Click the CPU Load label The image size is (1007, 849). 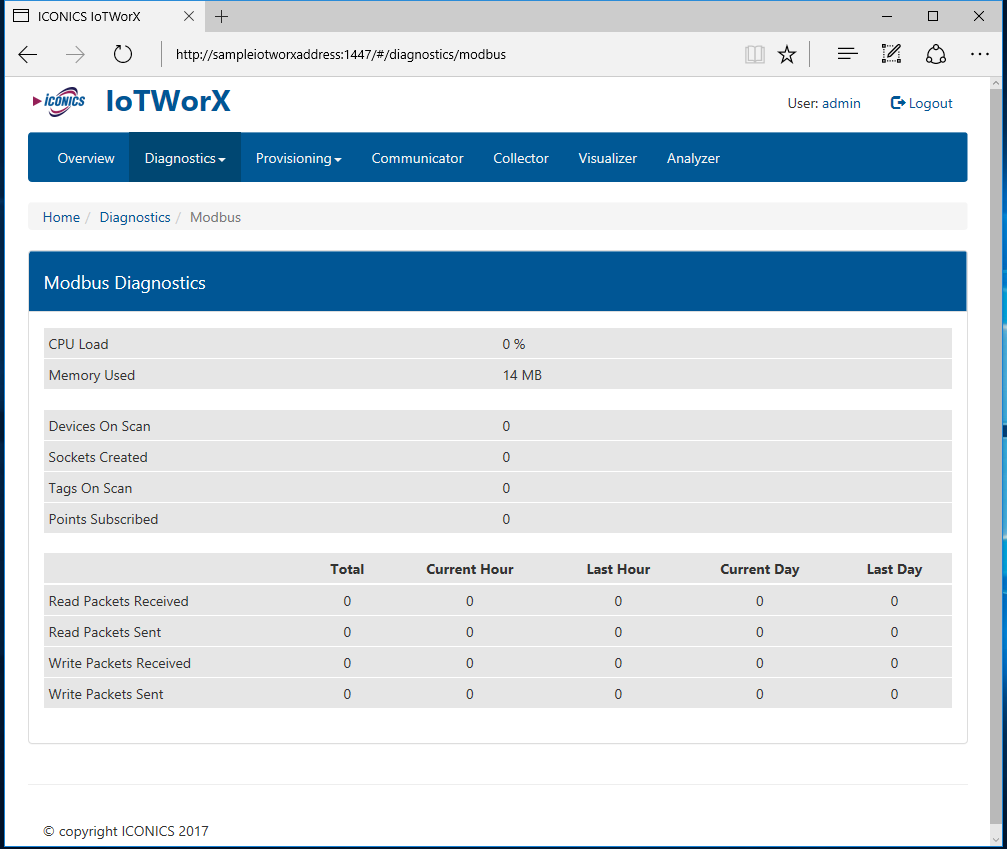[78, 344]
